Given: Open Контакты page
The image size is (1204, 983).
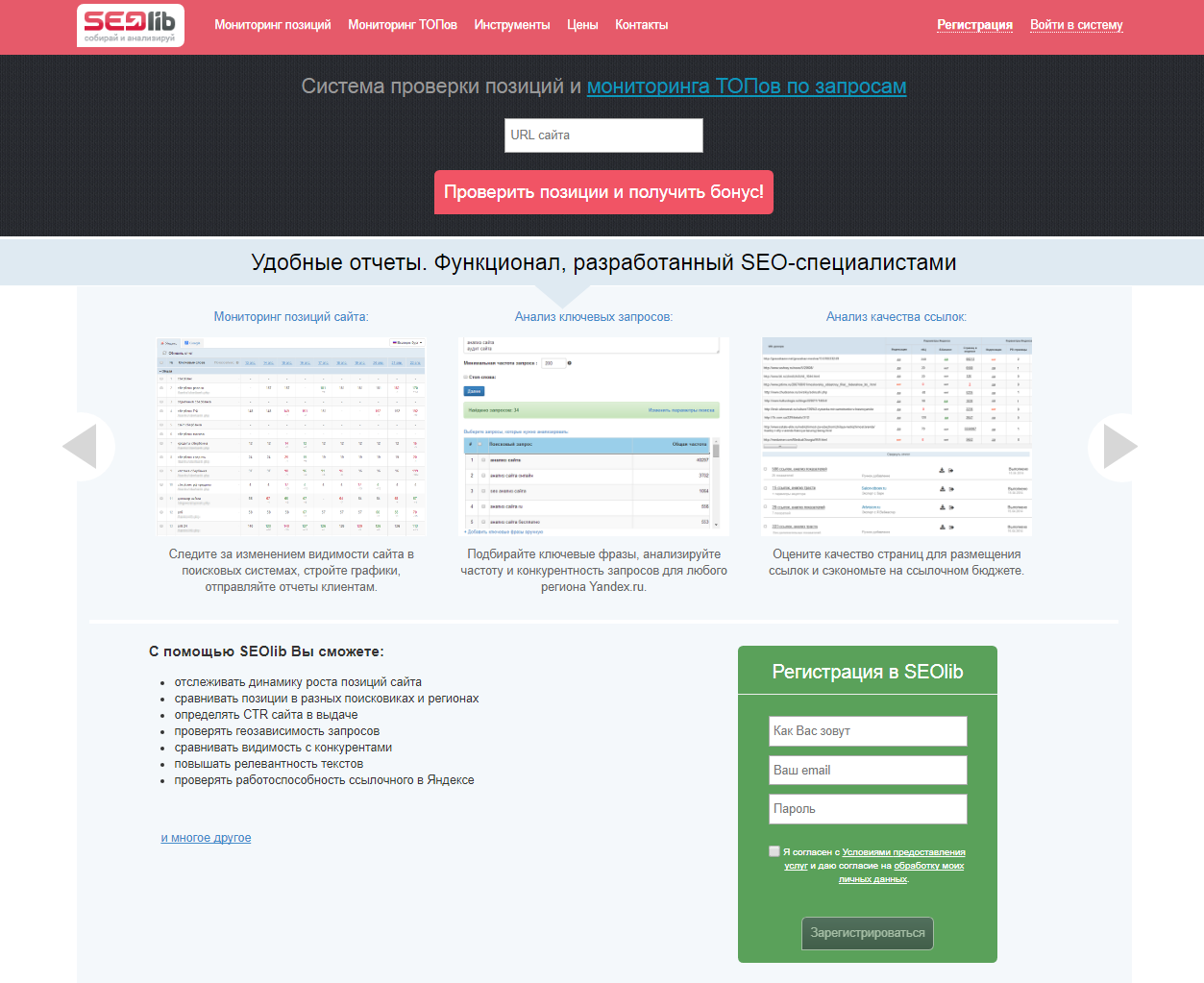Looking at the screenshot, I should tap(642, 25).
